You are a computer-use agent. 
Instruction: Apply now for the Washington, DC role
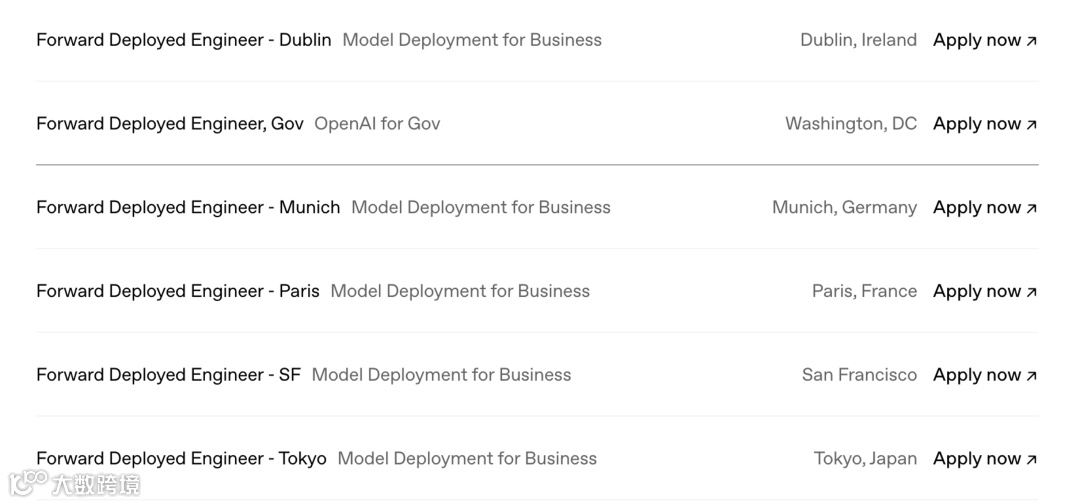(976, 124)
